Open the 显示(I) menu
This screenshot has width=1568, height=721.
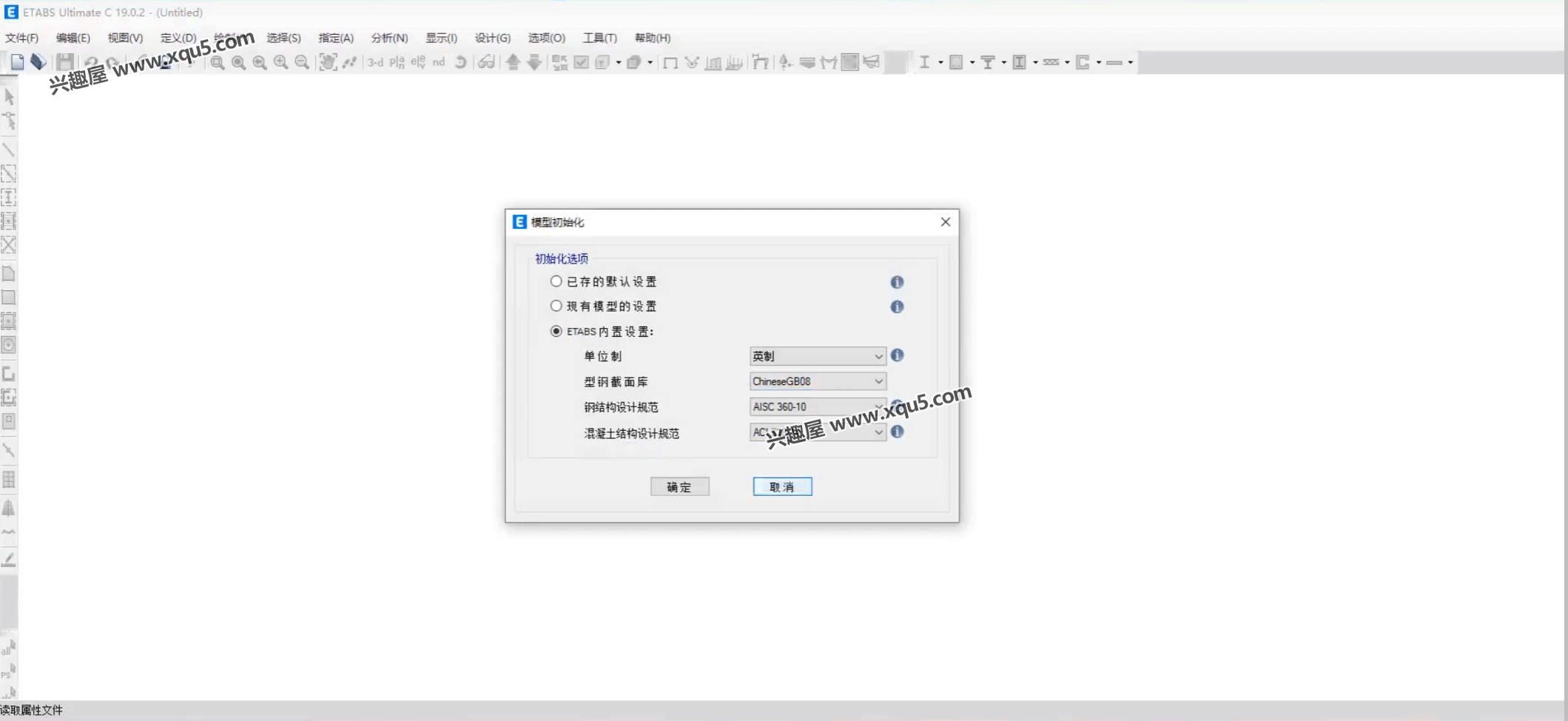[441, 38]
